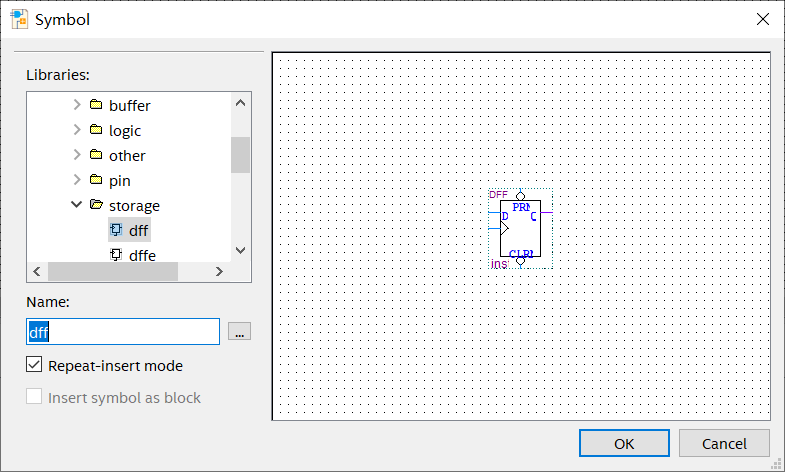This screenshot has height=472, width=785.
Task: Click the libraries scroll left arrow
Action: point(37,271)
